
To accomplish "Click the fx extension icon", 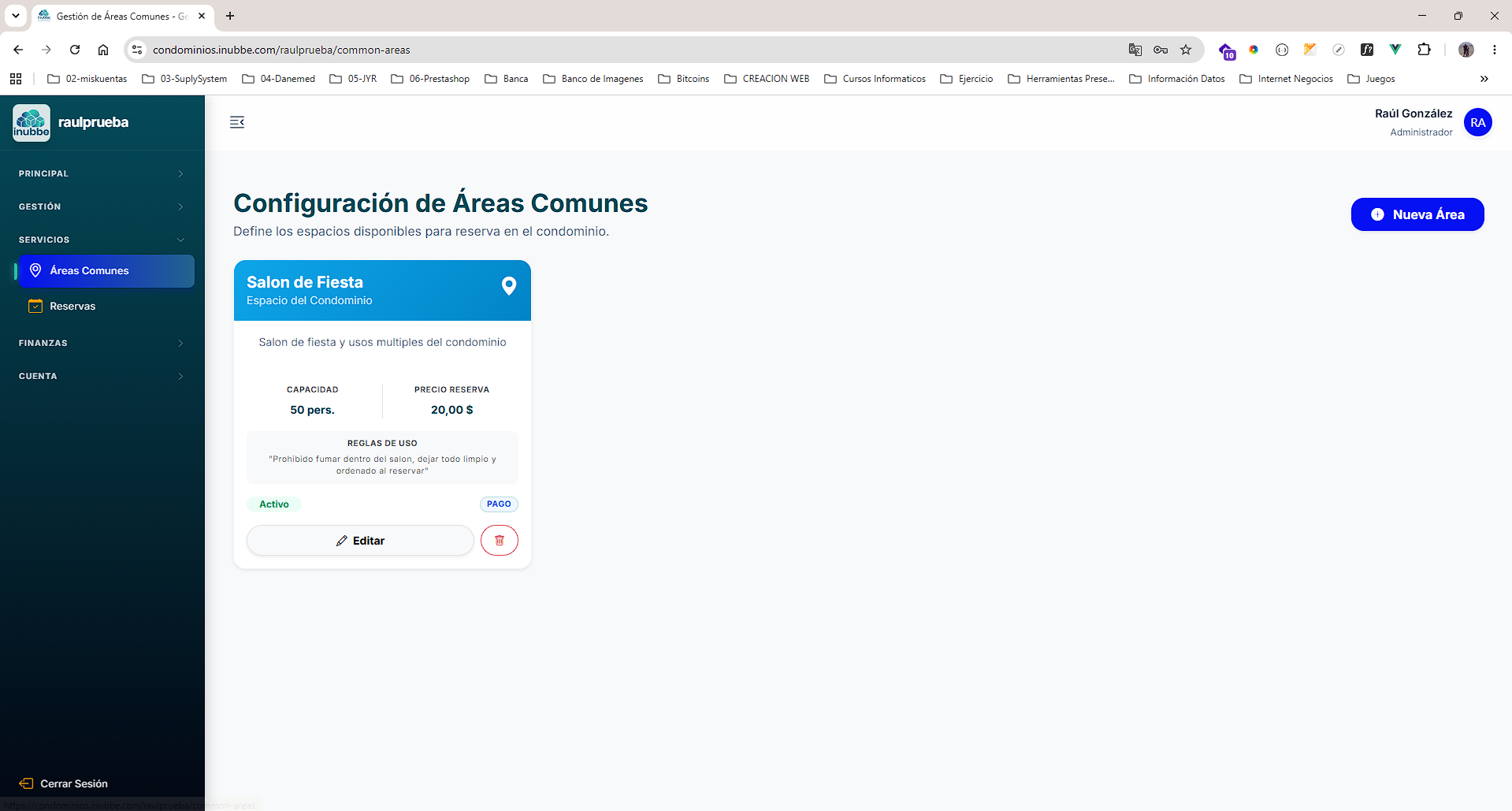I will [x=1367, y=50].
